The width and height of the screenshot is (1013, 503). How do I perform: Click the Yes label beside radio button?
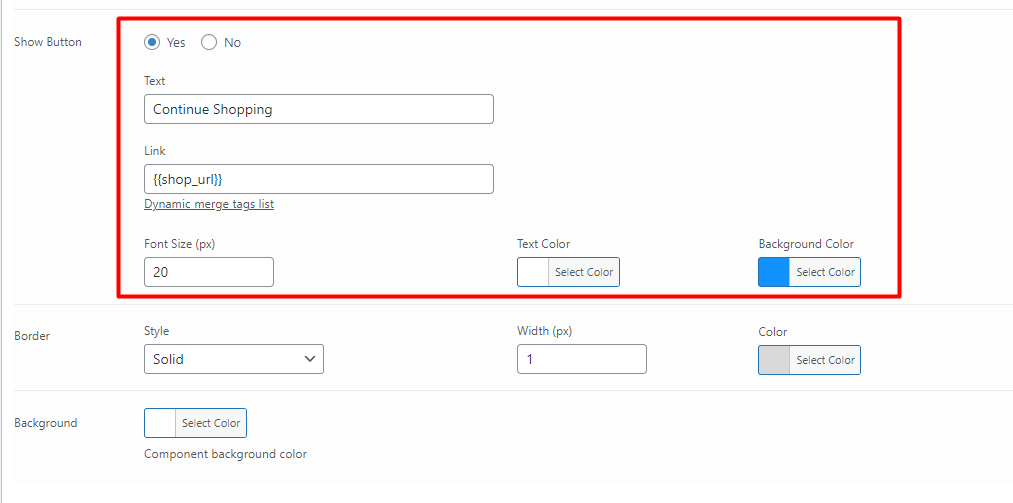coord(176,43)
